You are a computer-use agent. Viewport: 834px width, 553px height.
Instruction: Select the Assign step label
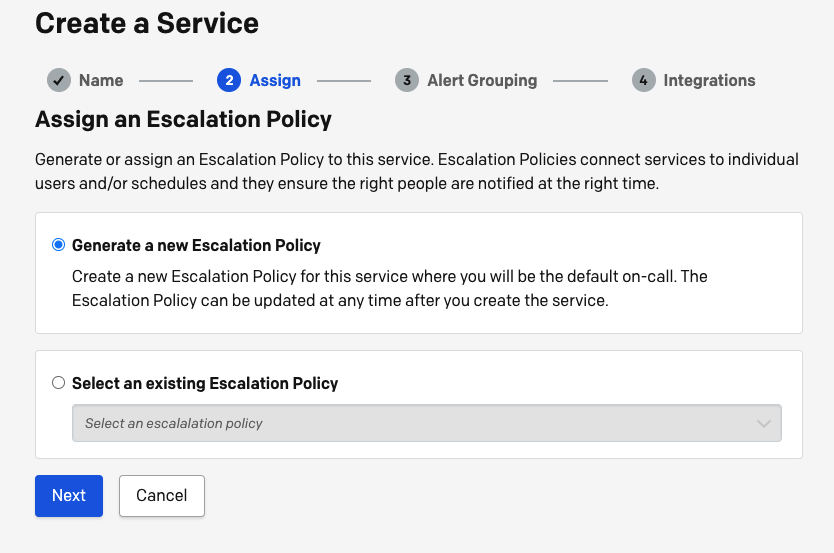pos(275,80)
